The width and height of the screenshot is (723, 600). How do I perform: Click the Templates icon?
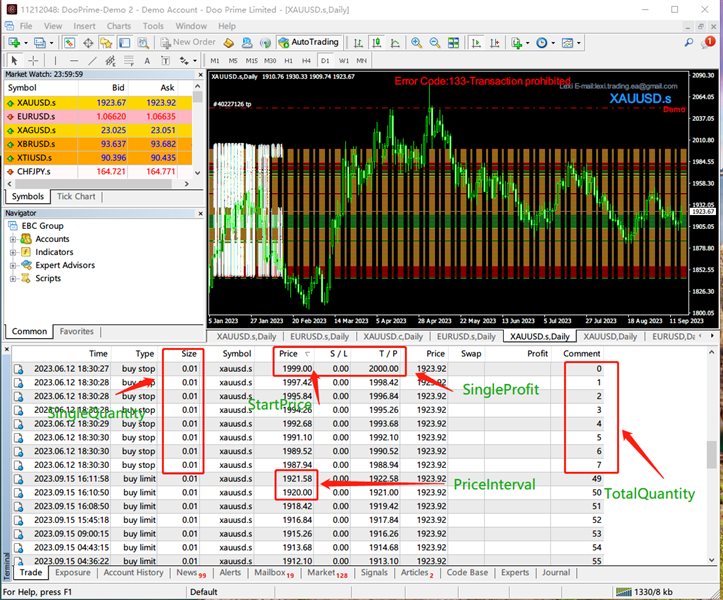pyautogui.click(x=568, y=43)
